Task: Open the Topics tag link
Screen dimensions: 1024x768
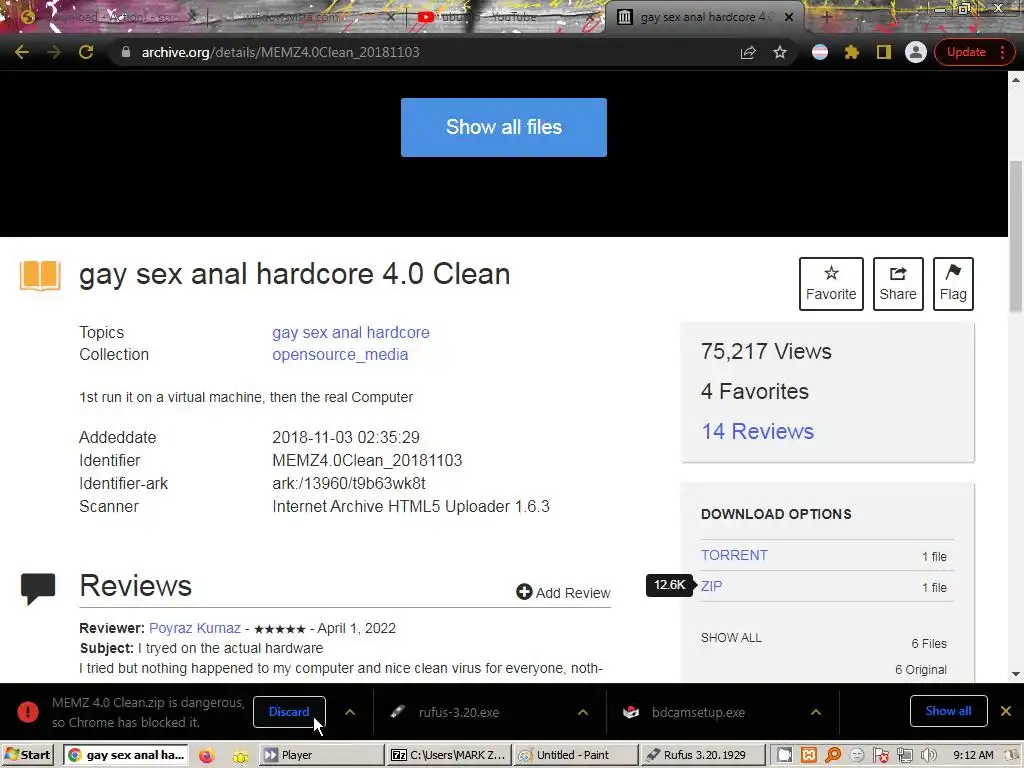Action: pyautogui.click(x=351, y=332)
